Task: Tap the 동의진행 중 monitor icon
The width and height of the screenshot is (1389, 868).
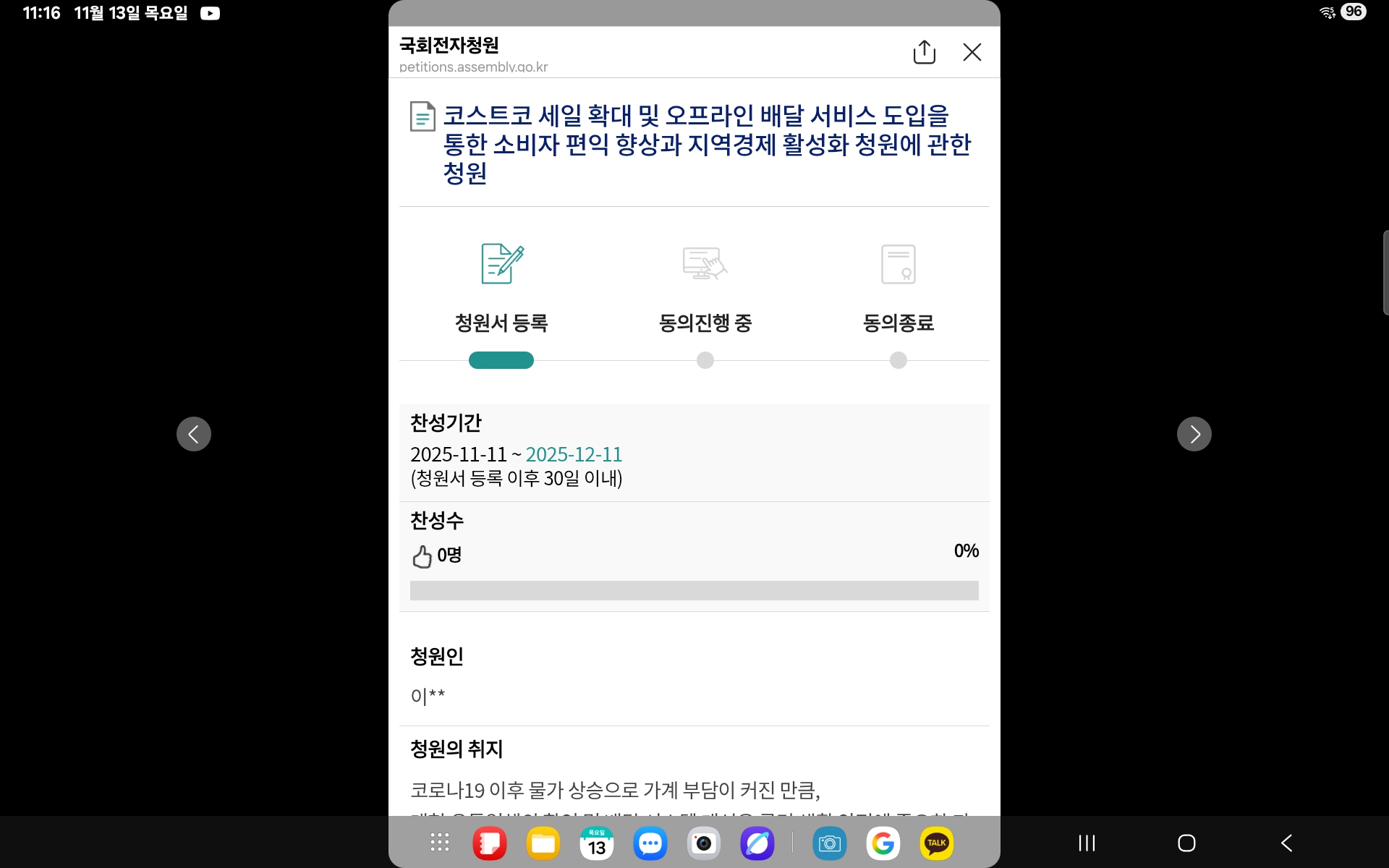Action: [705, 263]
